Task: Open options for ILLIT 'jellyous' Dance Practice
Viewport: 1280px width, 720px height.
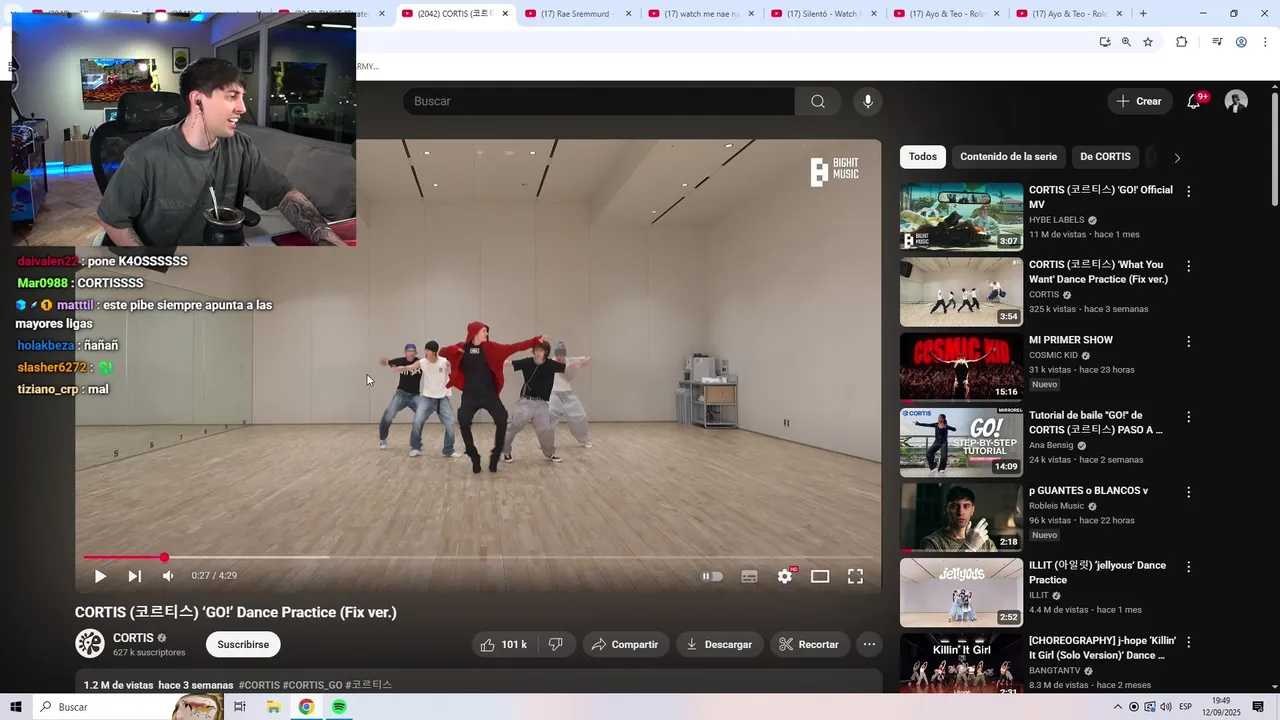Action: point(1189,566)
